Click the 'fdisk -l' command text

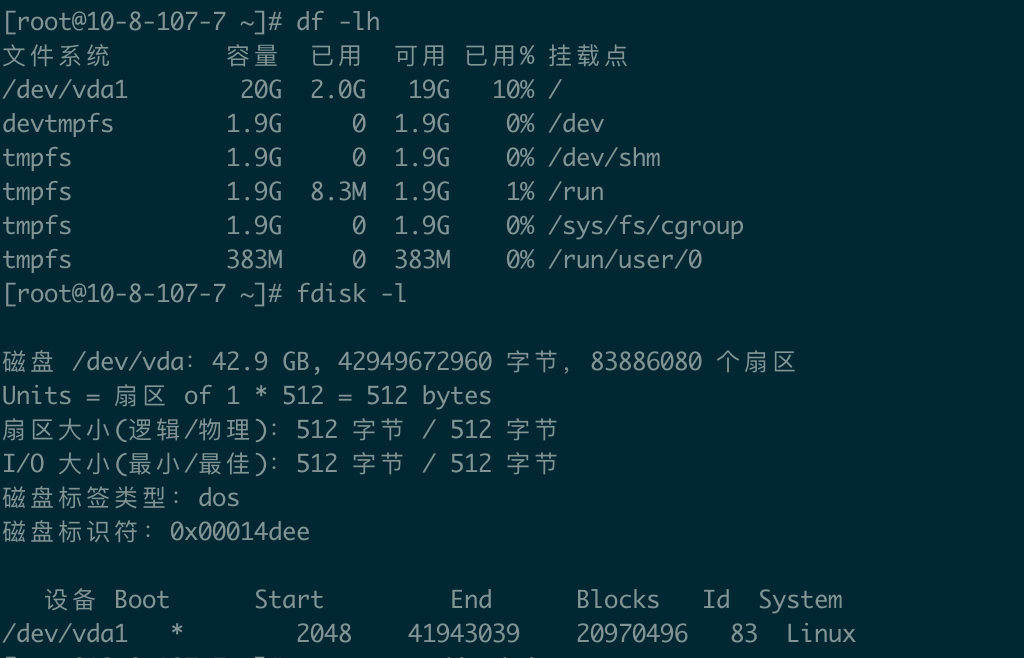tap(351, 293)
